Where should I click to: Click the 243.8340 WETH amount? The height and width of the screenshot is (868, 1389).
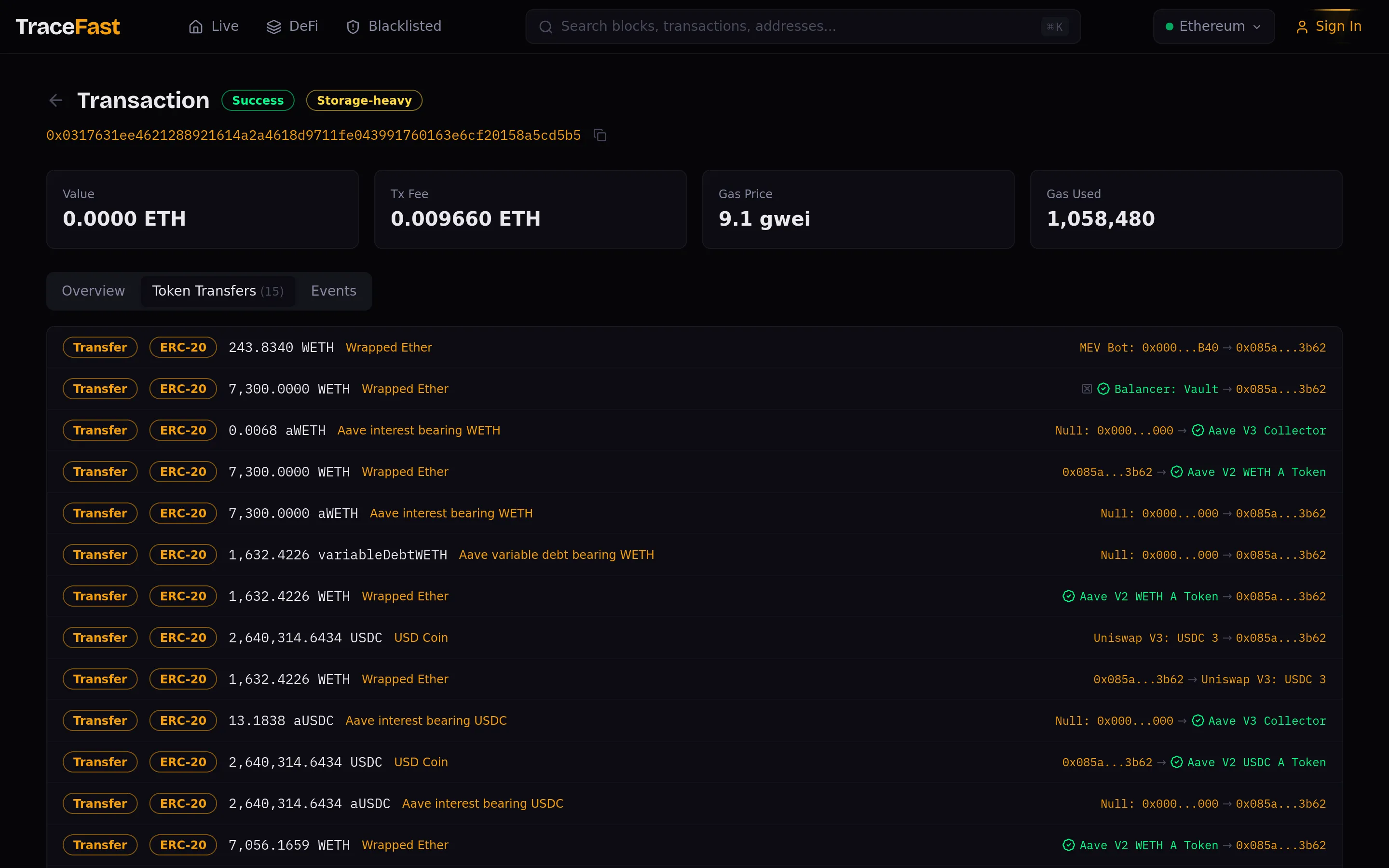[x=281, y=348]
